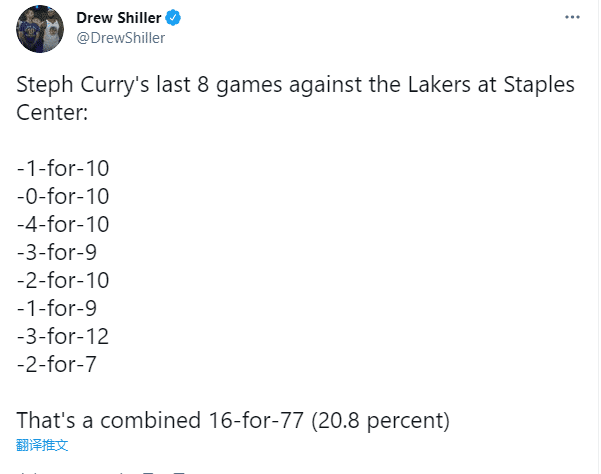The height and width of the screenshot is (474, 601).
Task: Open the tweet's more options menu
Action: click(572, 18)
